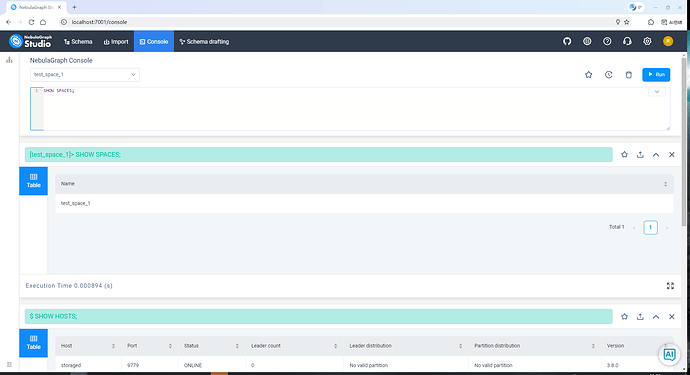Sort the Partition distribution column
690x375 pixels.
593,346
